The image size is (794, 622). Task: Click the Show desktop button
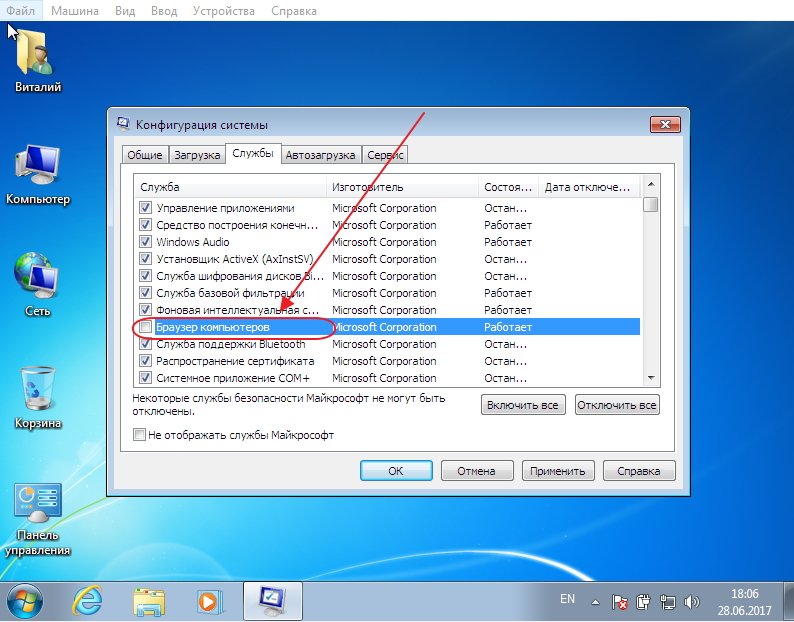pos(788,602)
